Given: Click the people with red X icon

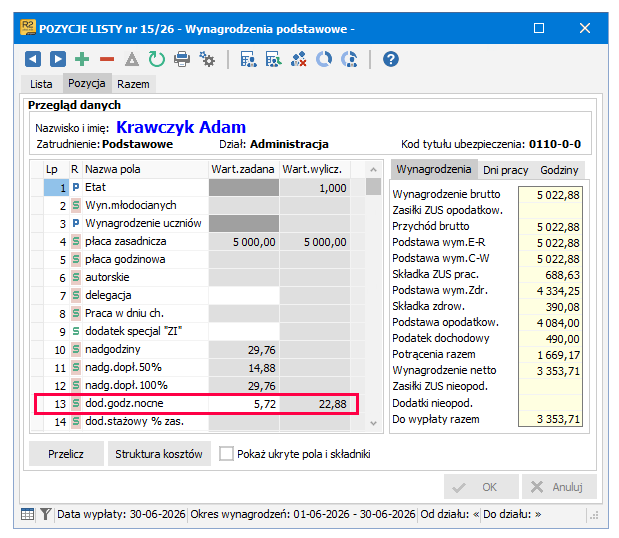Looking at the screenshot, I should pyautogui.click(x=298, y=59).
